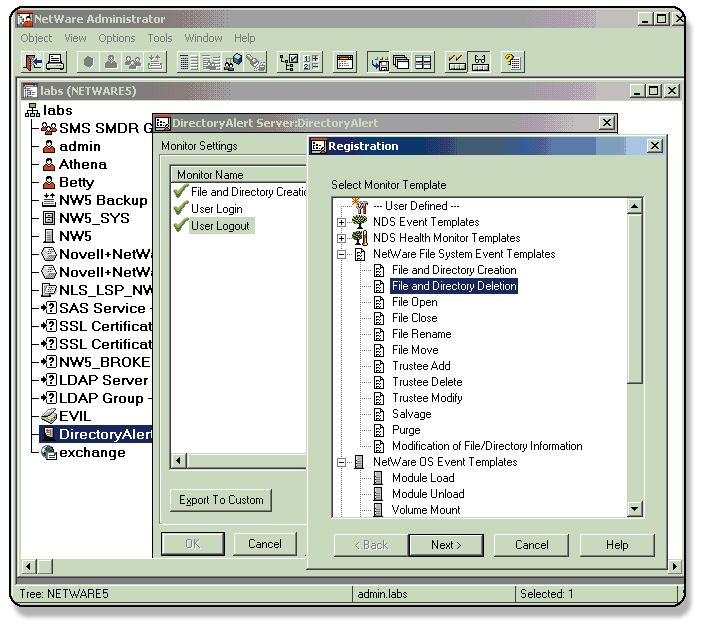Image resolution: width=701 pixels, height=627 pixels.
Task: Click the template list scroll-up arrow
Action: [x=635, y=206]
